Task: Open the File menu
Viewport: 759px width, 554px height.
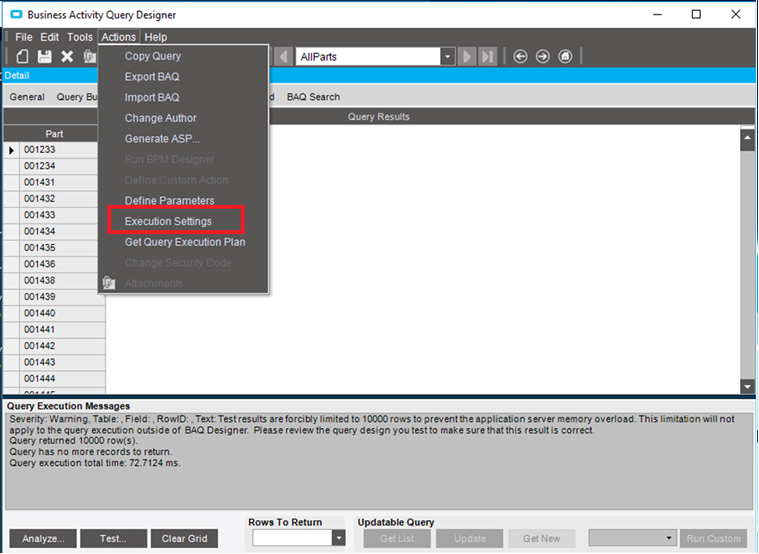Action: (23, 37)
